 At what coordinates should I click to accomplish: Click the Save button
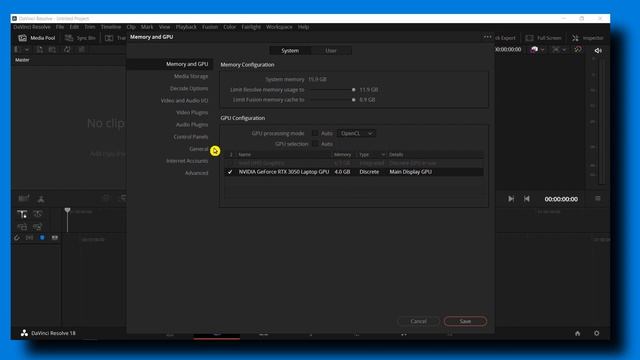pos(465,321)
